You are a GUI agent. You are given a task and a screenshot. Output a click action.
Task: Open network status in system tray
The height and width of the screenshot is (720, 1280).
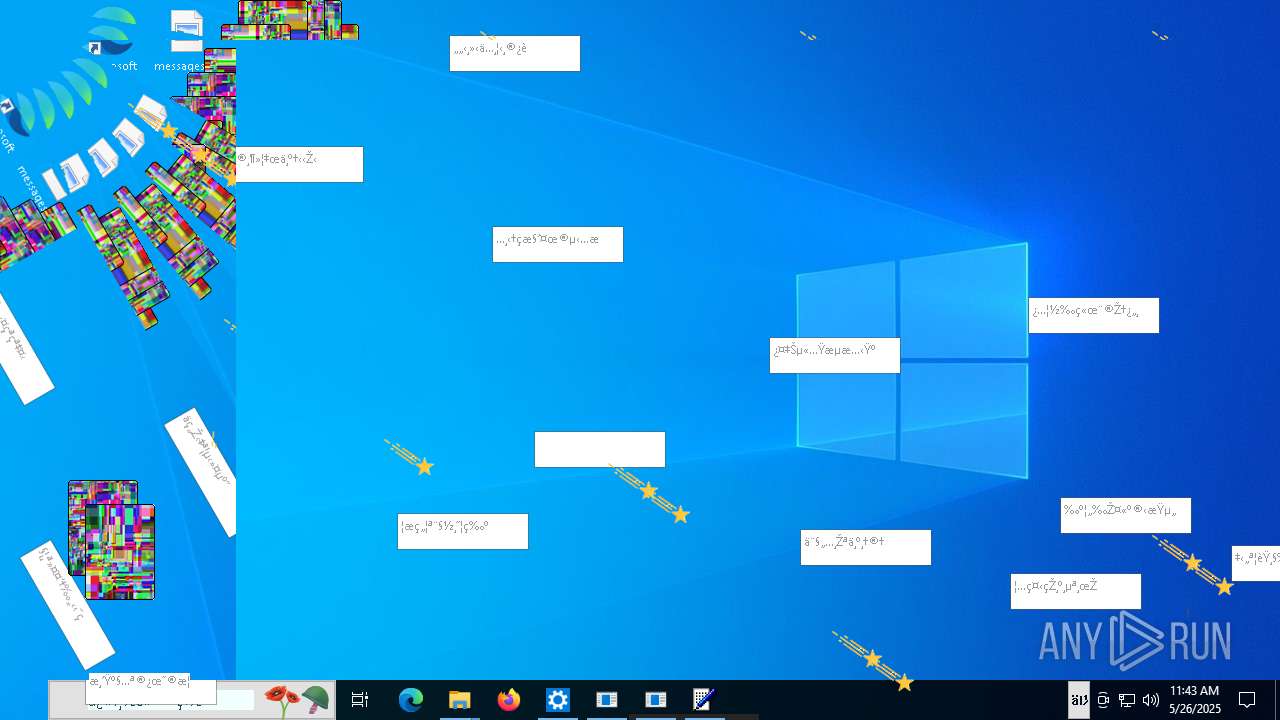coord(1127,700)
